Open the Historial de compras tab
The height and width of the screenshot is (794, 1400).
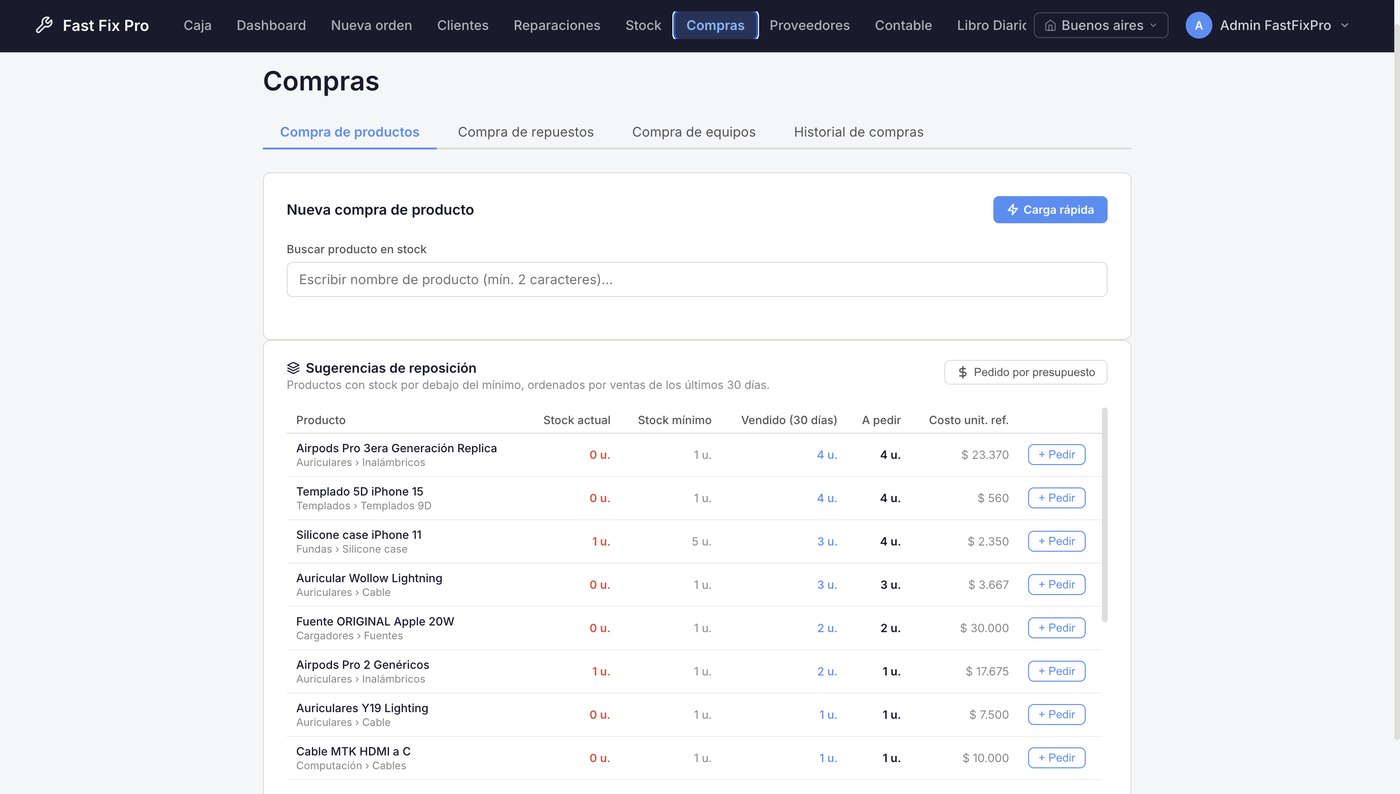click(859, 132)
